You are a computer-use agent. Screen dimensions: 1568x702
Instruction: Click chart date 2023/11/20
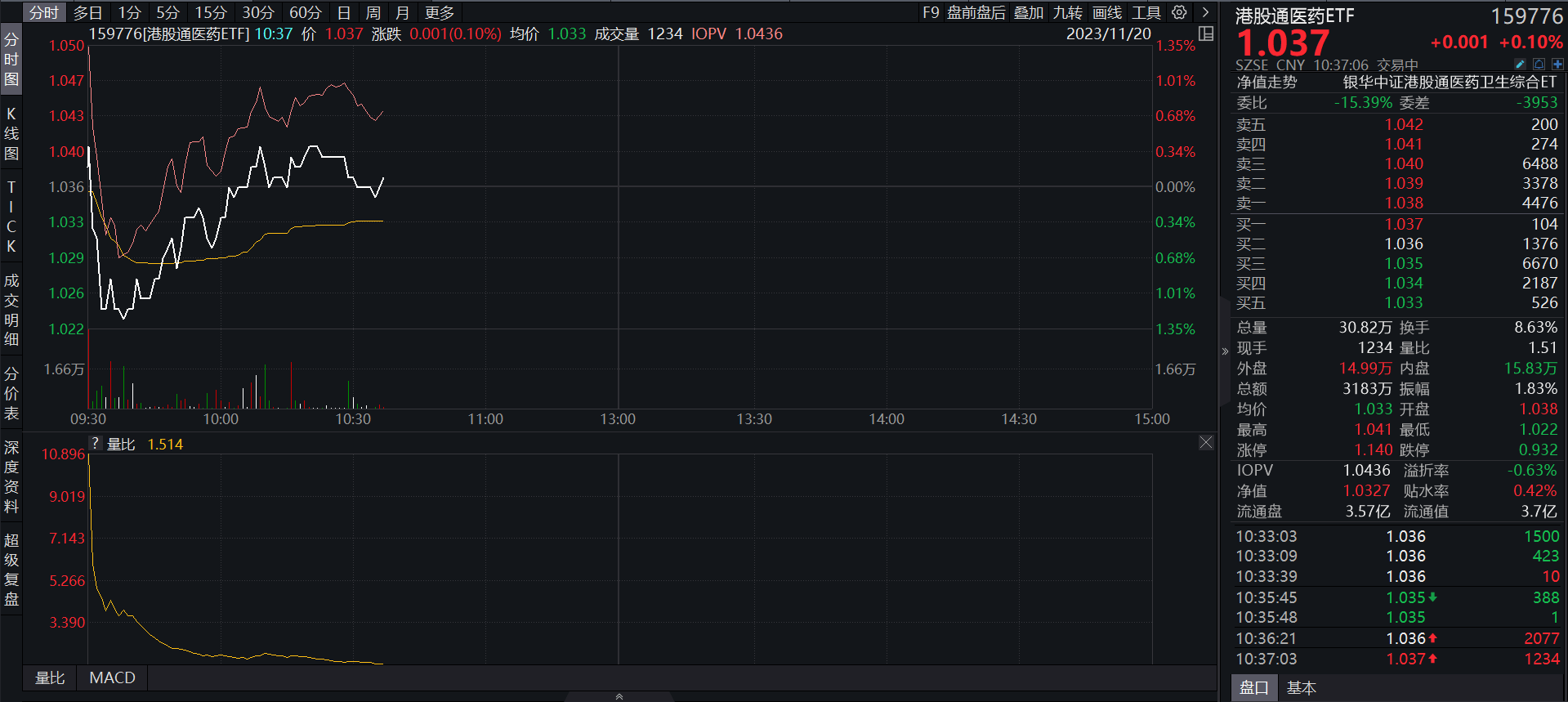pos(1108,34)
